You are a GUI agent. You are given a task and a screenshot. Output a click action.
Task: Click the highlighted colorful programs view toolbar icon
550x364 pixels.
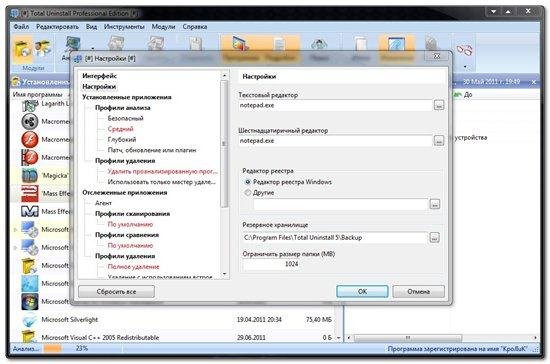[241, 44]
